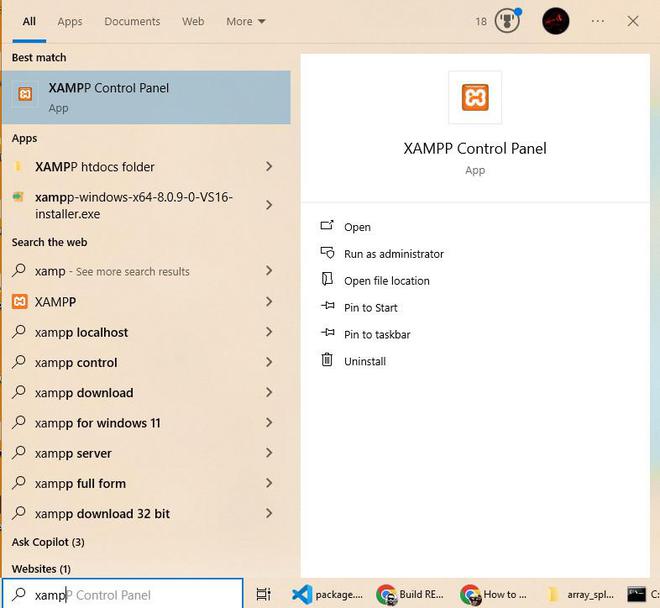660x608 pixels.
Task: Click the search box containing xamp
Action: [x=122, y=595]
